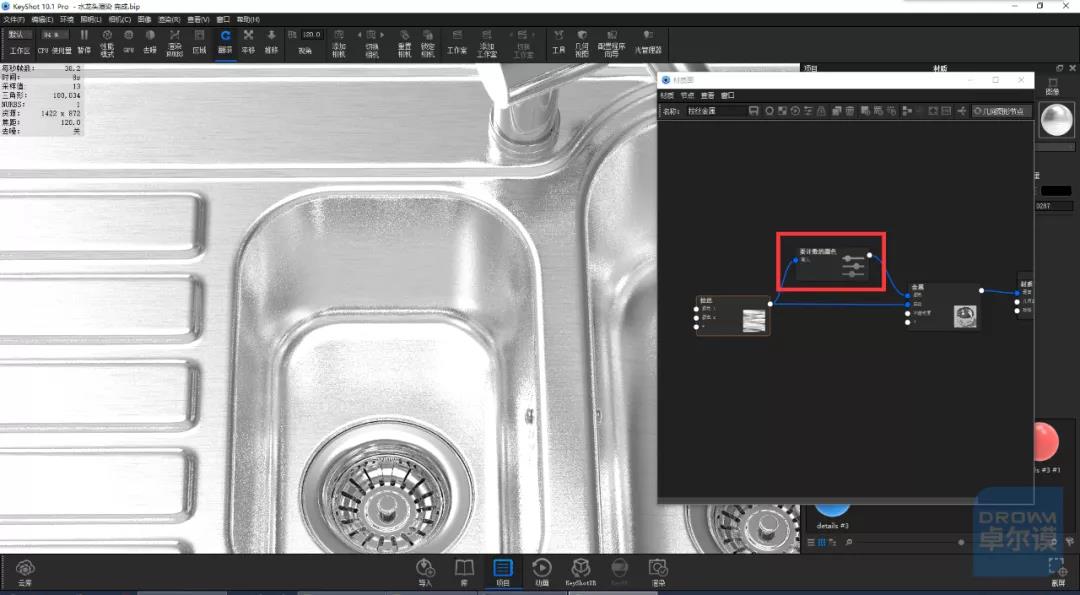Screen dimensions: 1080x595
Task: Toggle the project (项目) panel
Action: pyautogui.click(x=503, y=573)
